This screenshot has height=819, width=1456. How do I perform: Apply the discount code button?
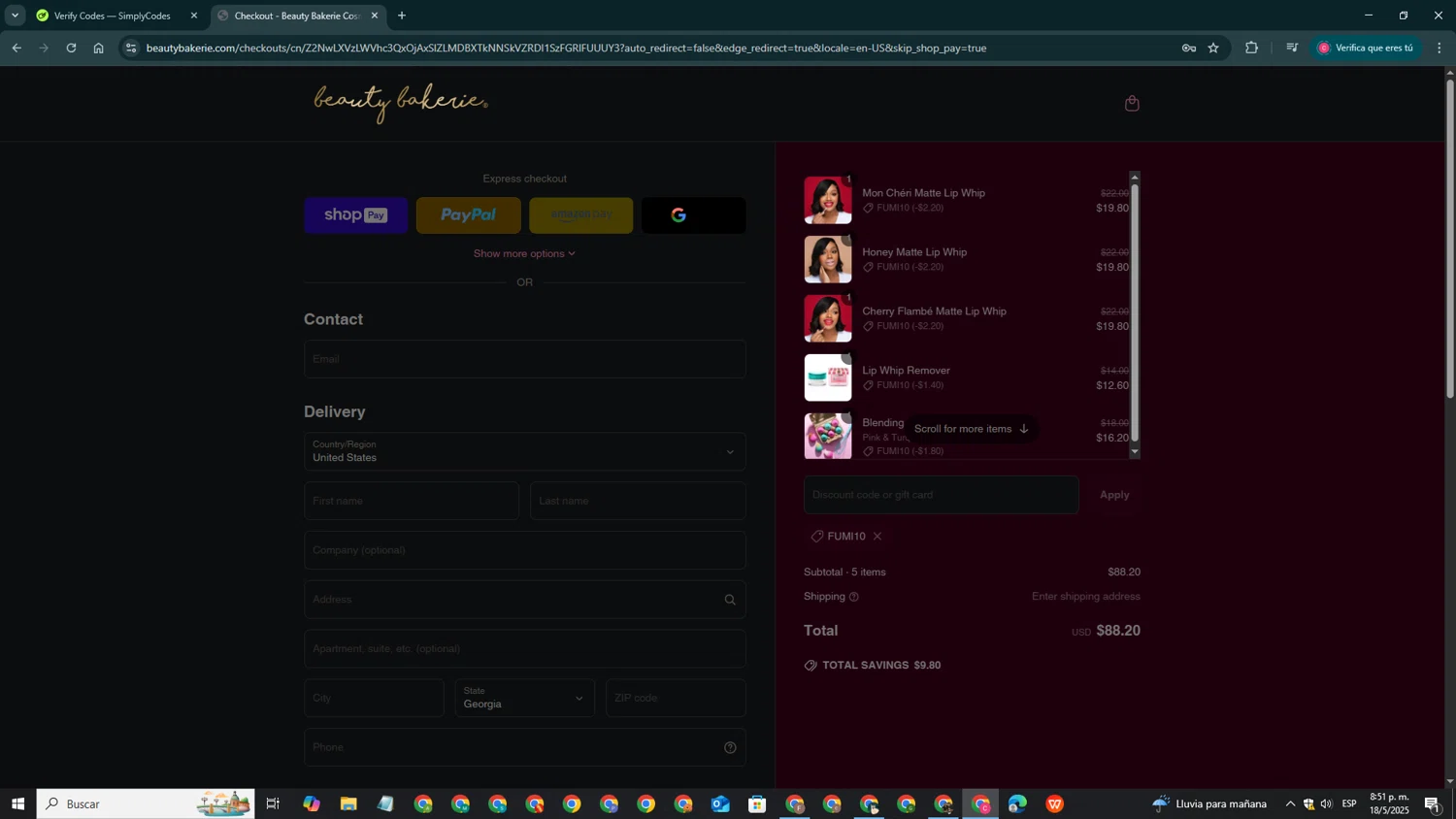click(1114, 495)
